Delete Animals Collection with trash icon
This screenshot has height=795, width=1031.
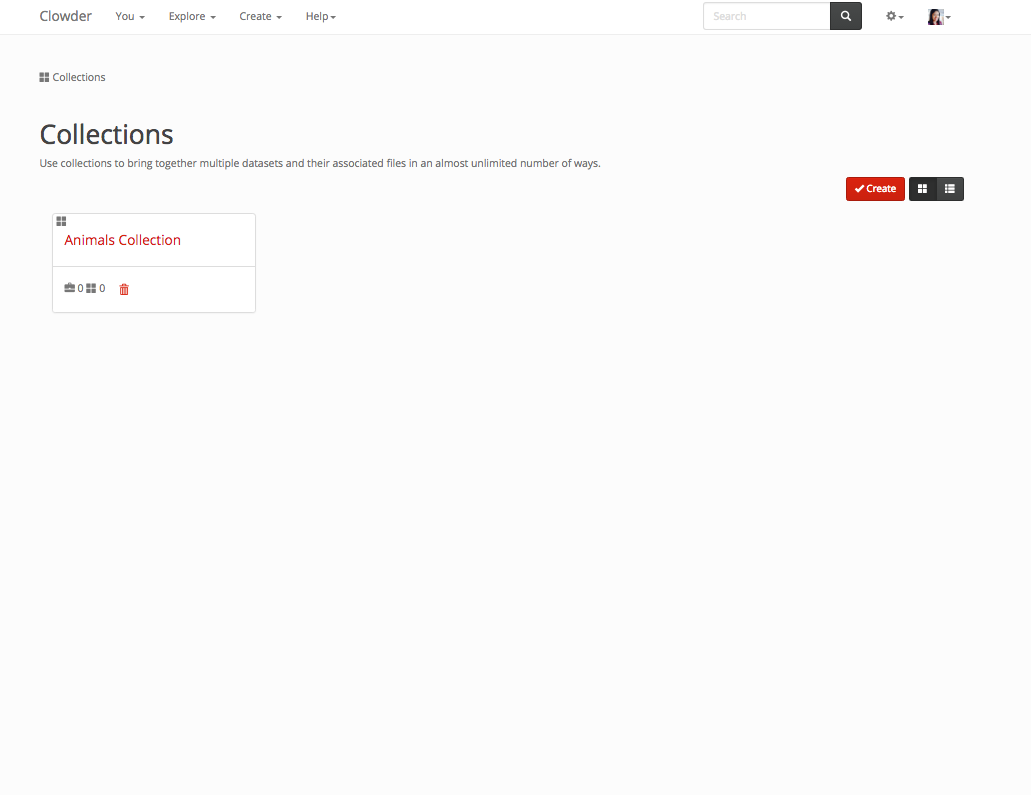click(124, 289)
